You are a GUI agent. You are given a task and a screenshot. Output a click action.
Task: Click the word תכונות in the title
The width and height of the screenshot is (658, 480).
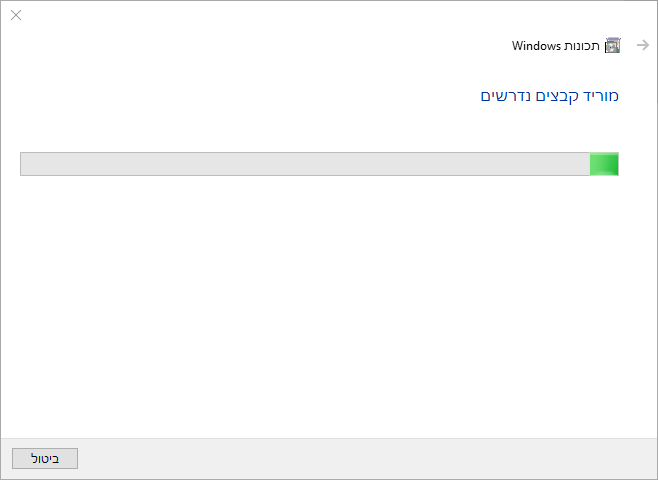click(582, 45)
